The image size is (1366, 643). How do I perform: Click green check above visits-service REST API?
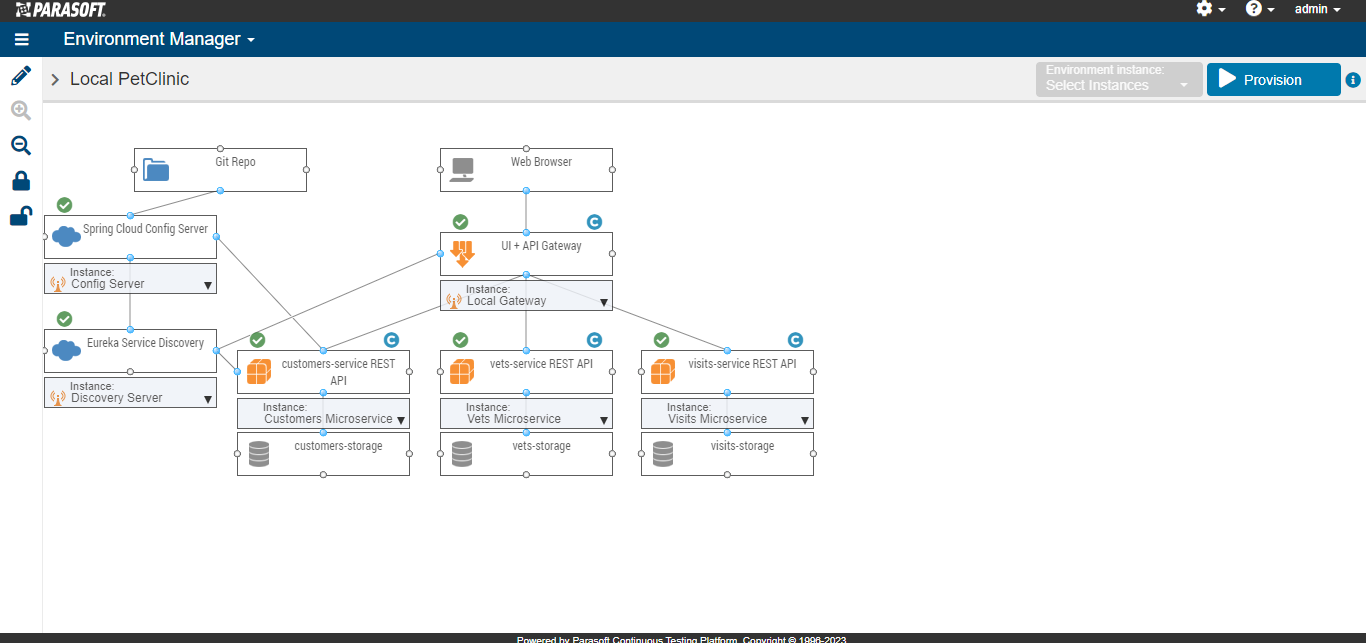pyautogui.click(x=662, y=340)
